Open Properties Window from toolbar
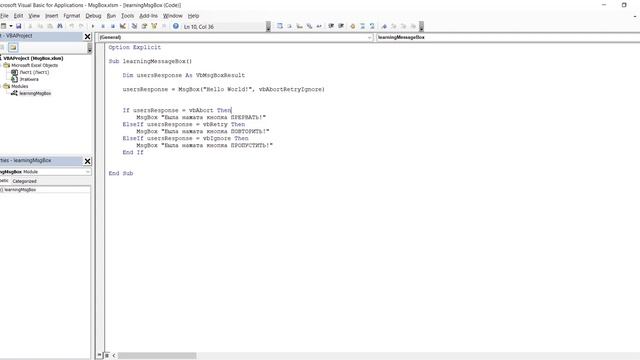This screenshot has width=640, height=360. [x=144, y=26]
